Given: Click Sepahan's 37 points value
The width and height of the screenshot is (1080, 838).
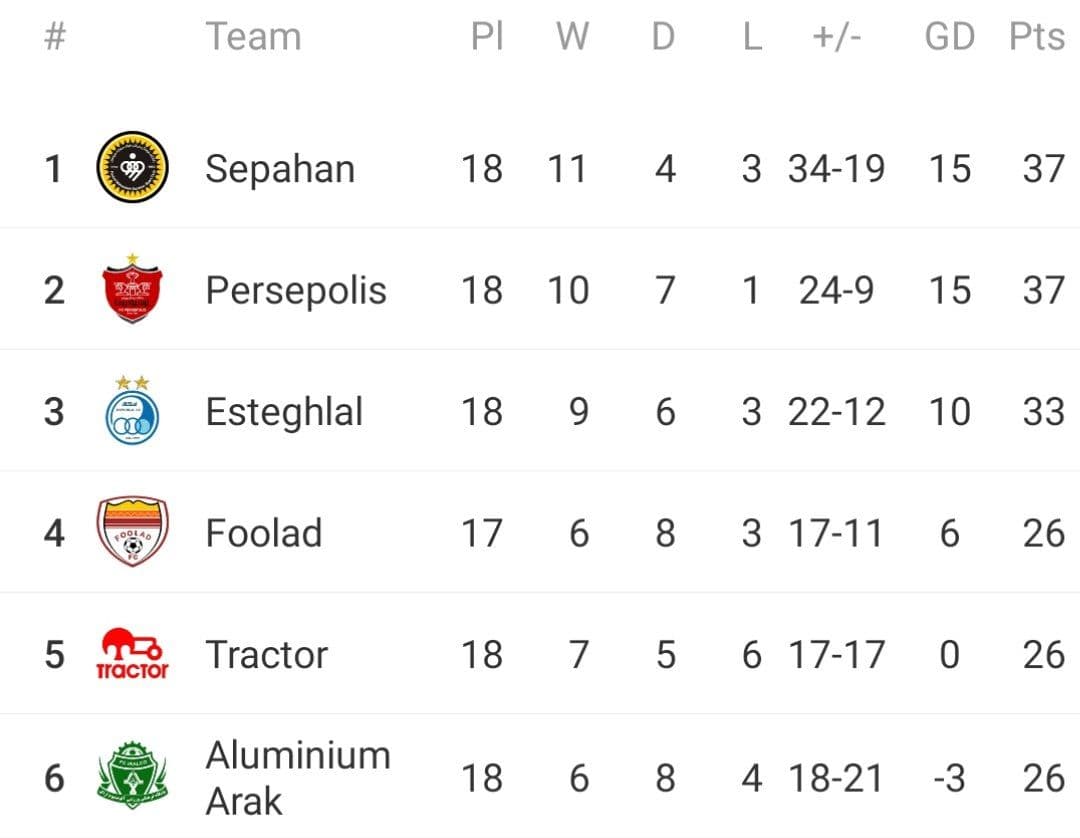Looking at the screenshot, I should [x=1043, y=169].
